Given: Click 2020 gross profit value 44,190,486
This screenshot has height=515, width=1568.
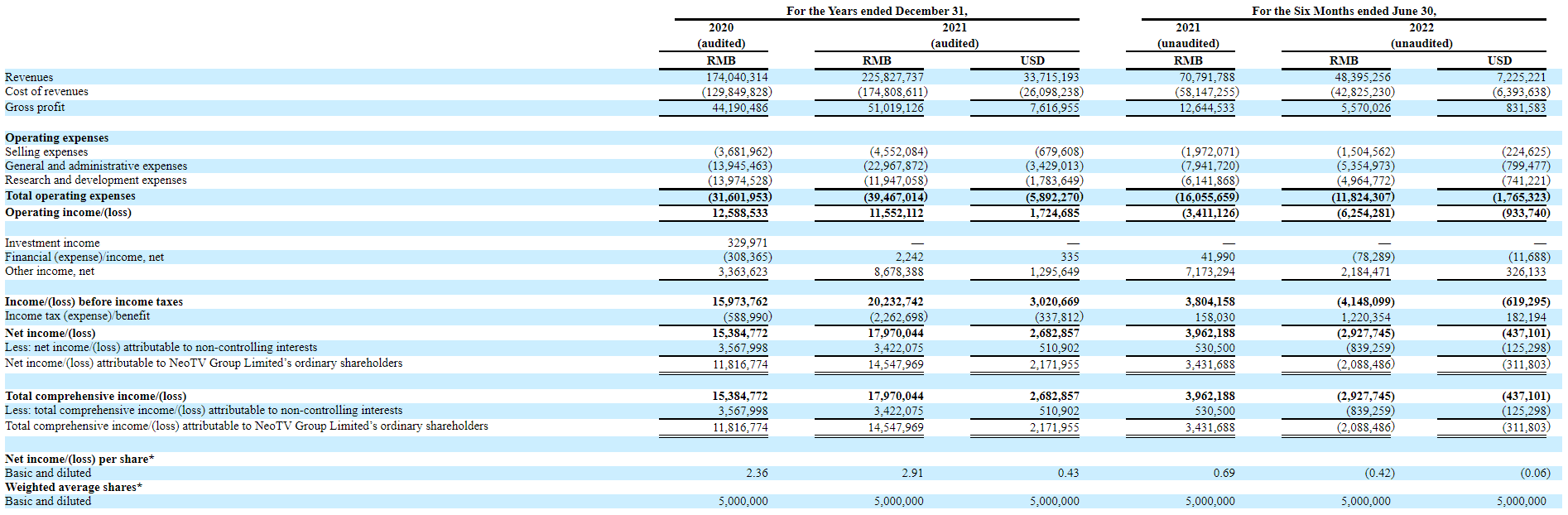Looking at the screenshot, I should [739, 108].
